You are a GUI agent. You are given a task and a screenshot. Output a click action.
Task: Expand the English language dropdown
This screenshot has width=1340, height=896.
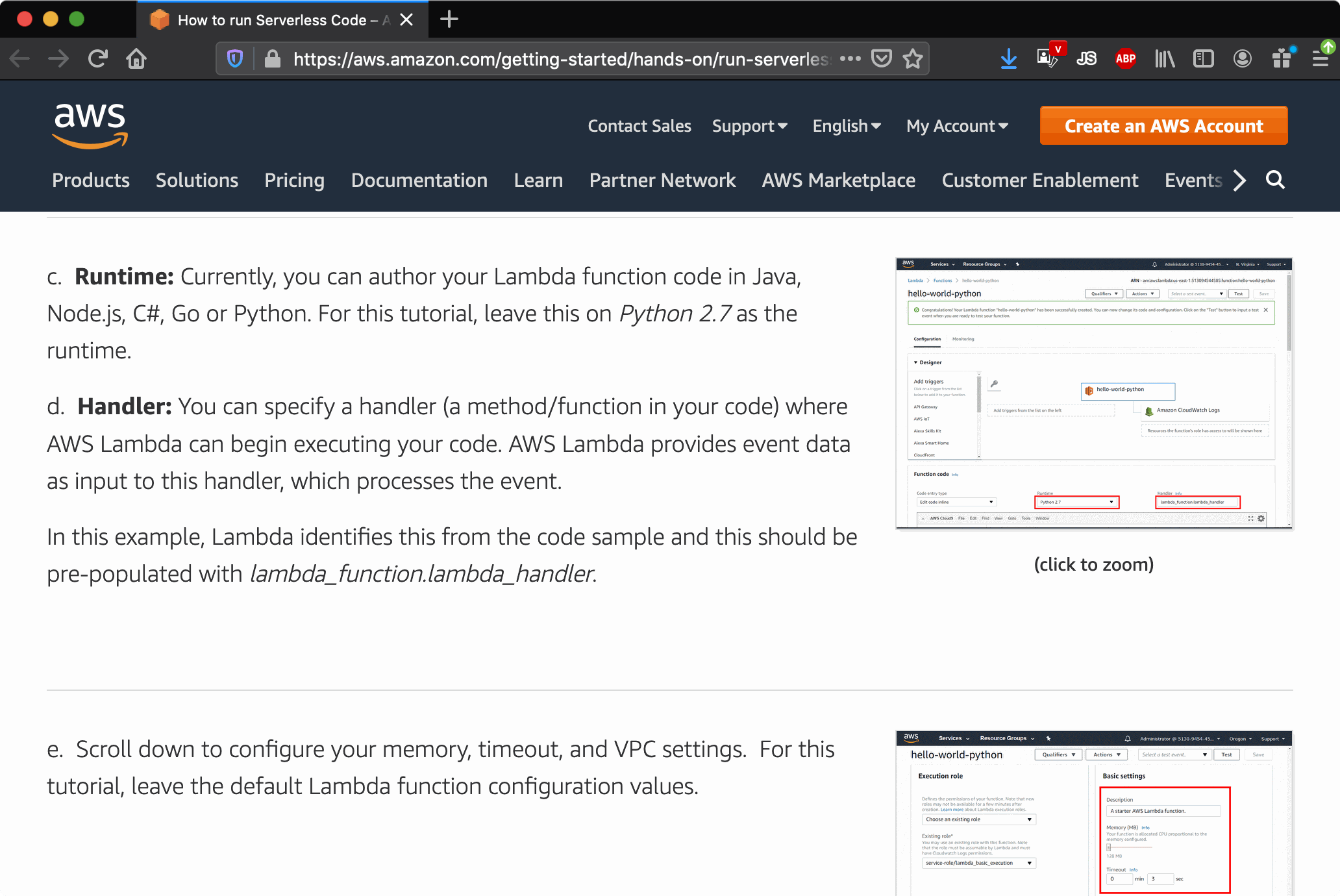(x=846, y=126)
